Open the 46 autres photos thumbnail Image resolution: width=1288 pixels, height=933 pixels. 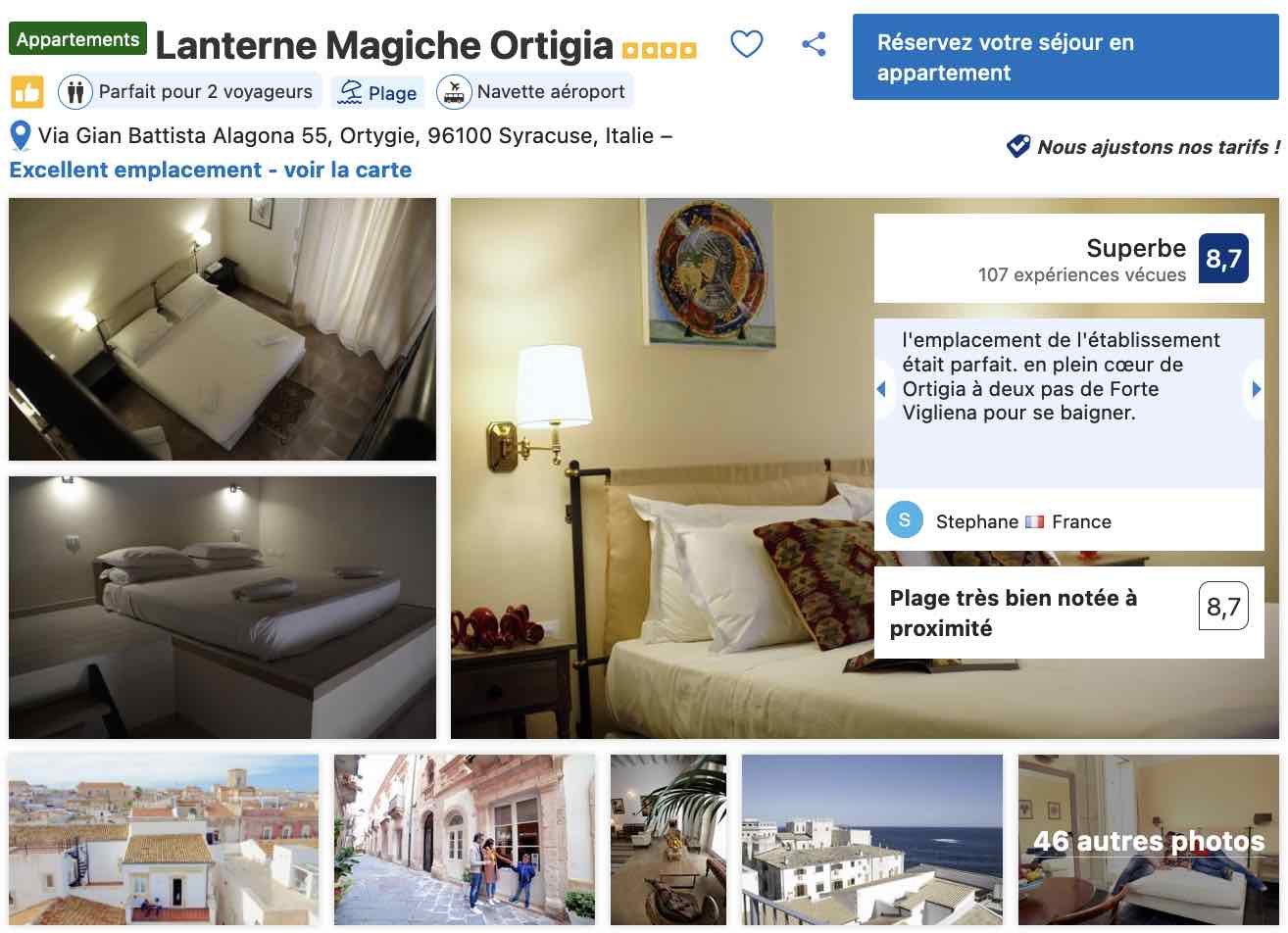pyautogui.click(x=1149, y=840)
